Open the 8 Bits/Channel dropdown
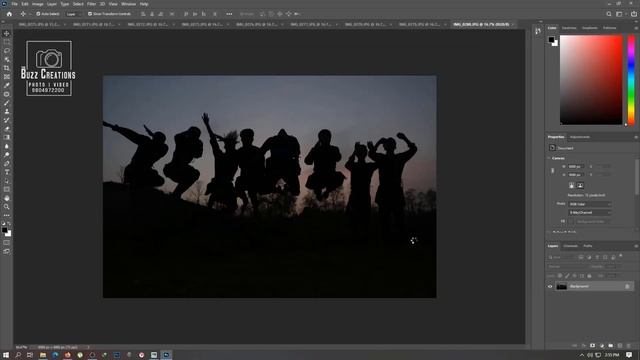The image size is (640, 360). tap(590, 213)
